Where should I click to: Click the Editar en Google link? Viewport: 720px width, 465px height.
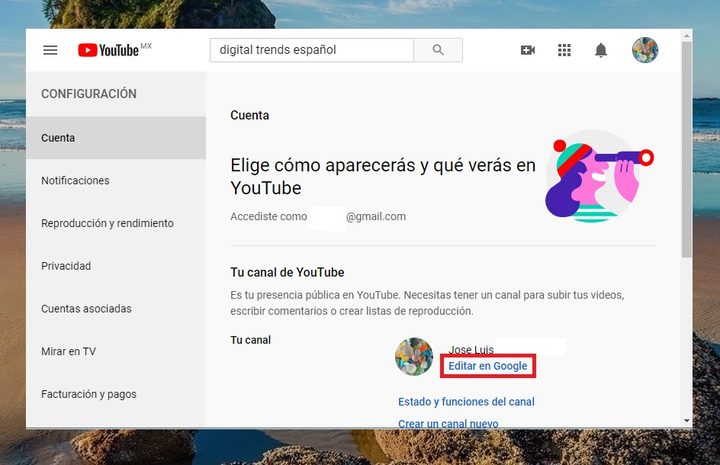click(x=488, y=366)
